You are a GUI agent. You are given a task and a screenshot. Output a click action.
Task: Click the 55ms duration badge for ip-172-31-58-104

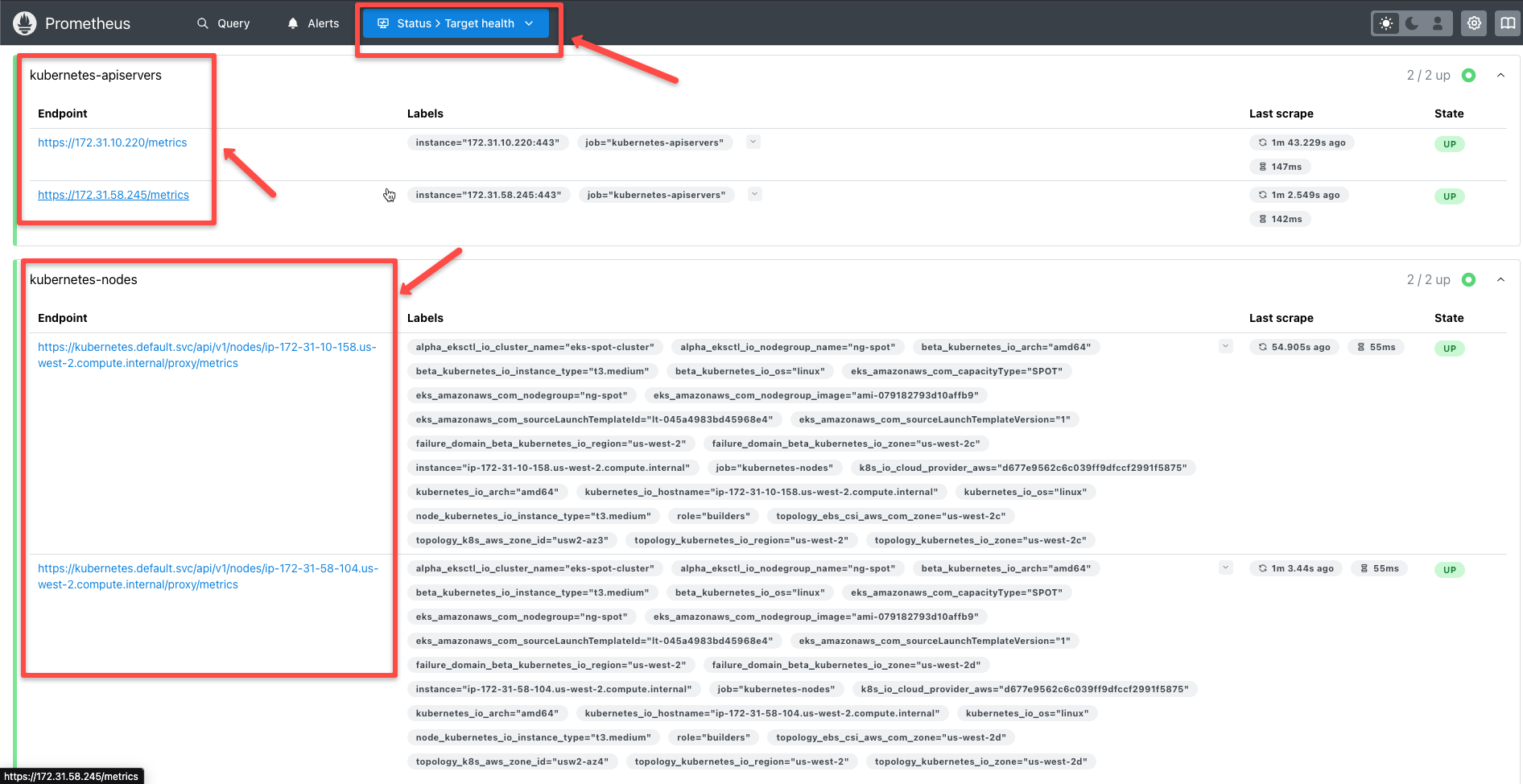click(x=1380, y=568)
